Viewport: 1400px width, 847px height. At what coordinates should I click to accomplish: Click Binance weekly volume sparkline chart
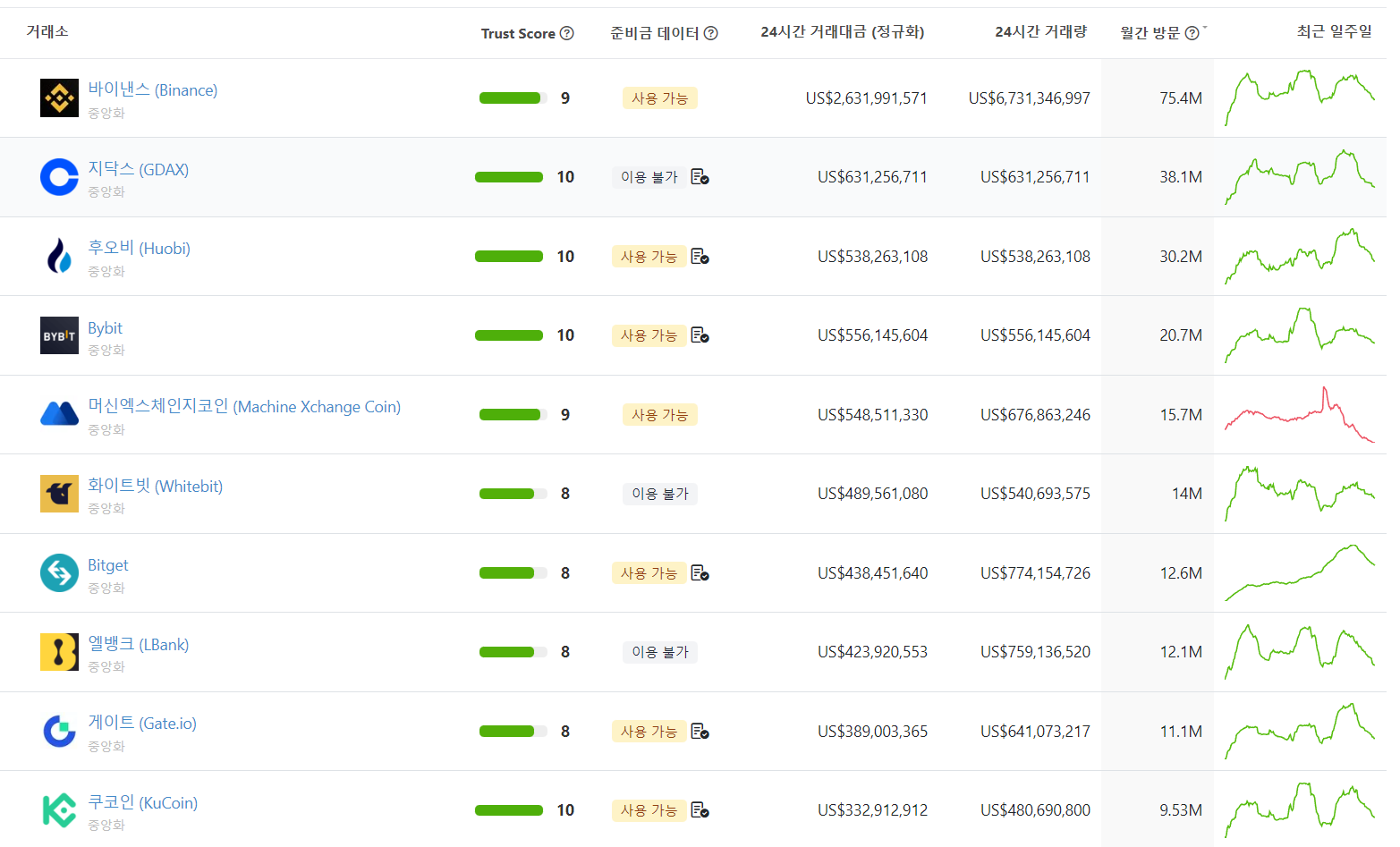1300,97
